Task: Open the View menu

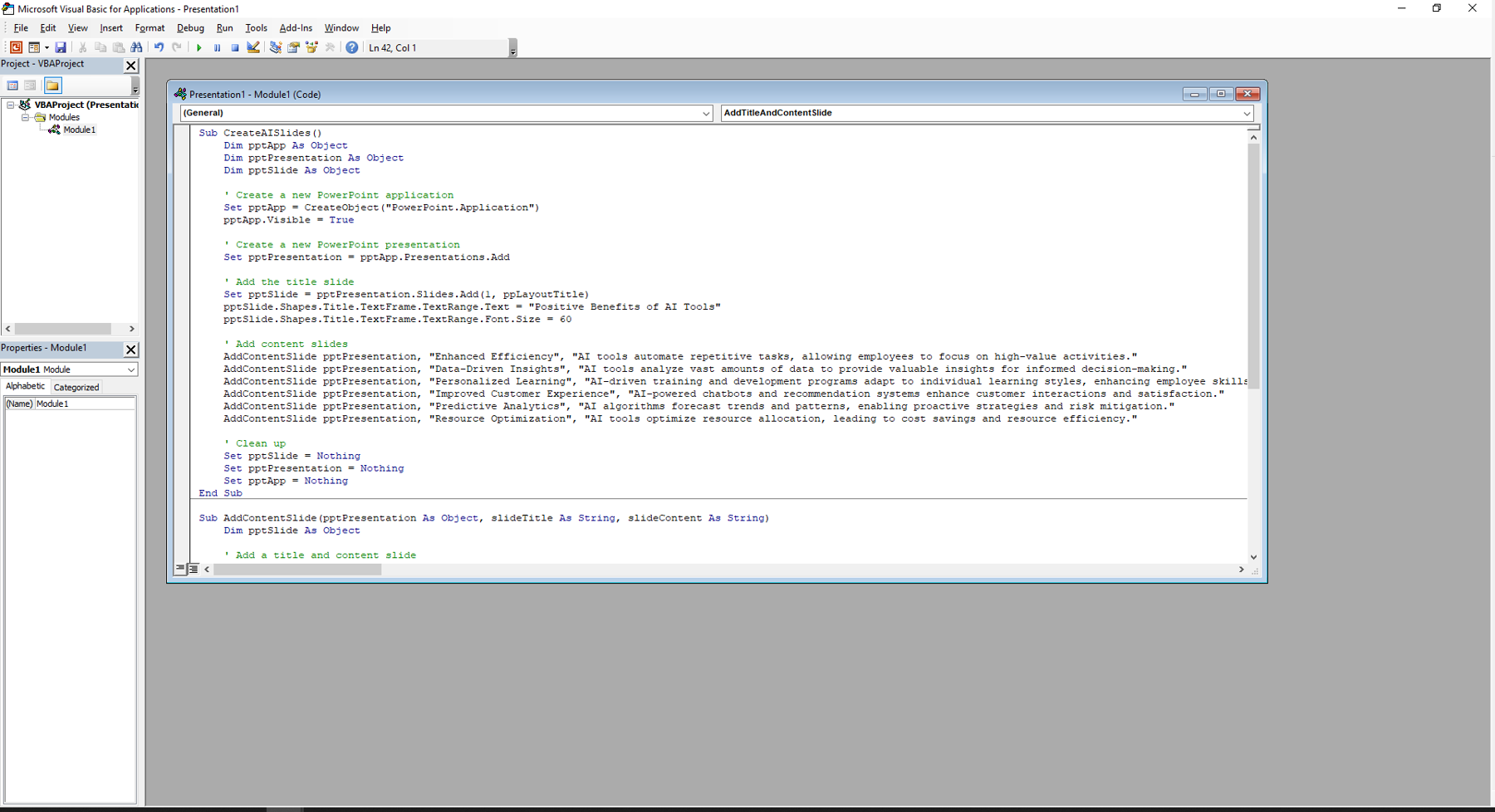Action: (x=78, y=28)
